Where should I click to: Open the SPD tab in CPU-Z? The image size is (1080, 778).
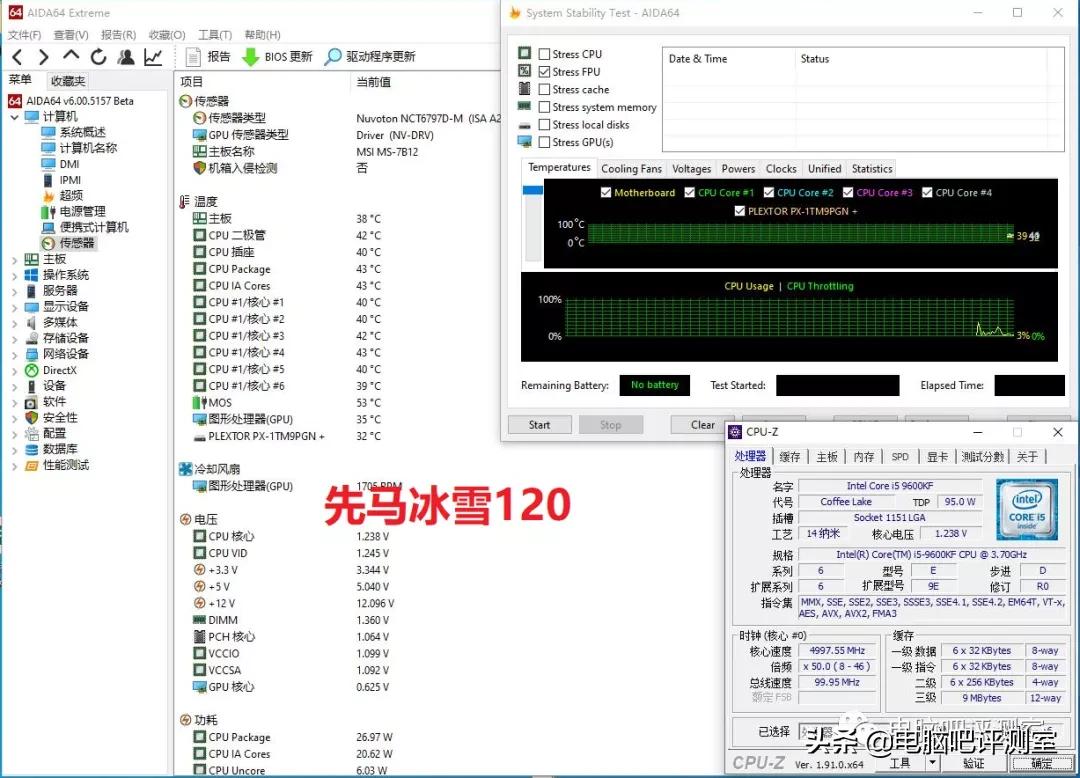(x=900, y=456)
